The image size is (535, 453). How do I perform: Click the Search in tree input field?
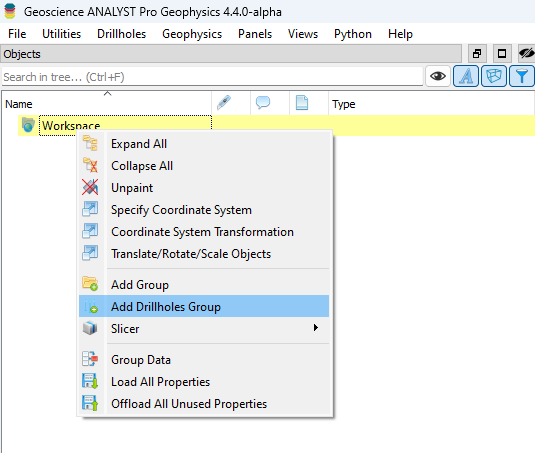pos(212,77)
